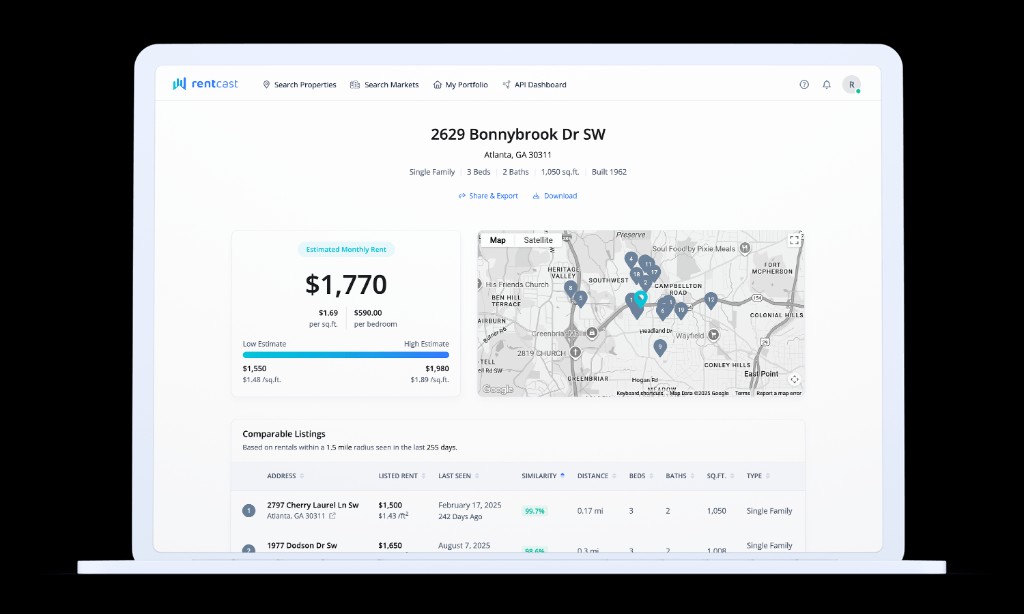Sort table by Address column
1024x614 pixels.
(x=285, y=476)
